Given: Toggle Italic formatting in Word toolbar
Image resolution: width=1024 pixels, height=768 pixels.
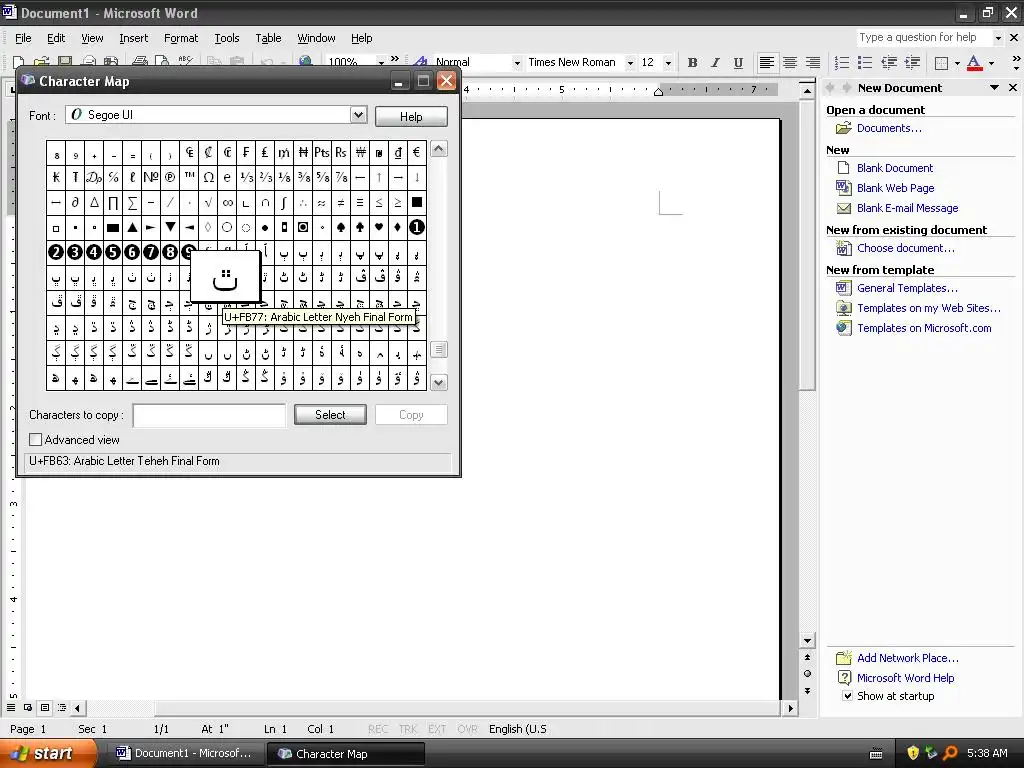Looking at the screenshot, I should (x=715, y=63).
